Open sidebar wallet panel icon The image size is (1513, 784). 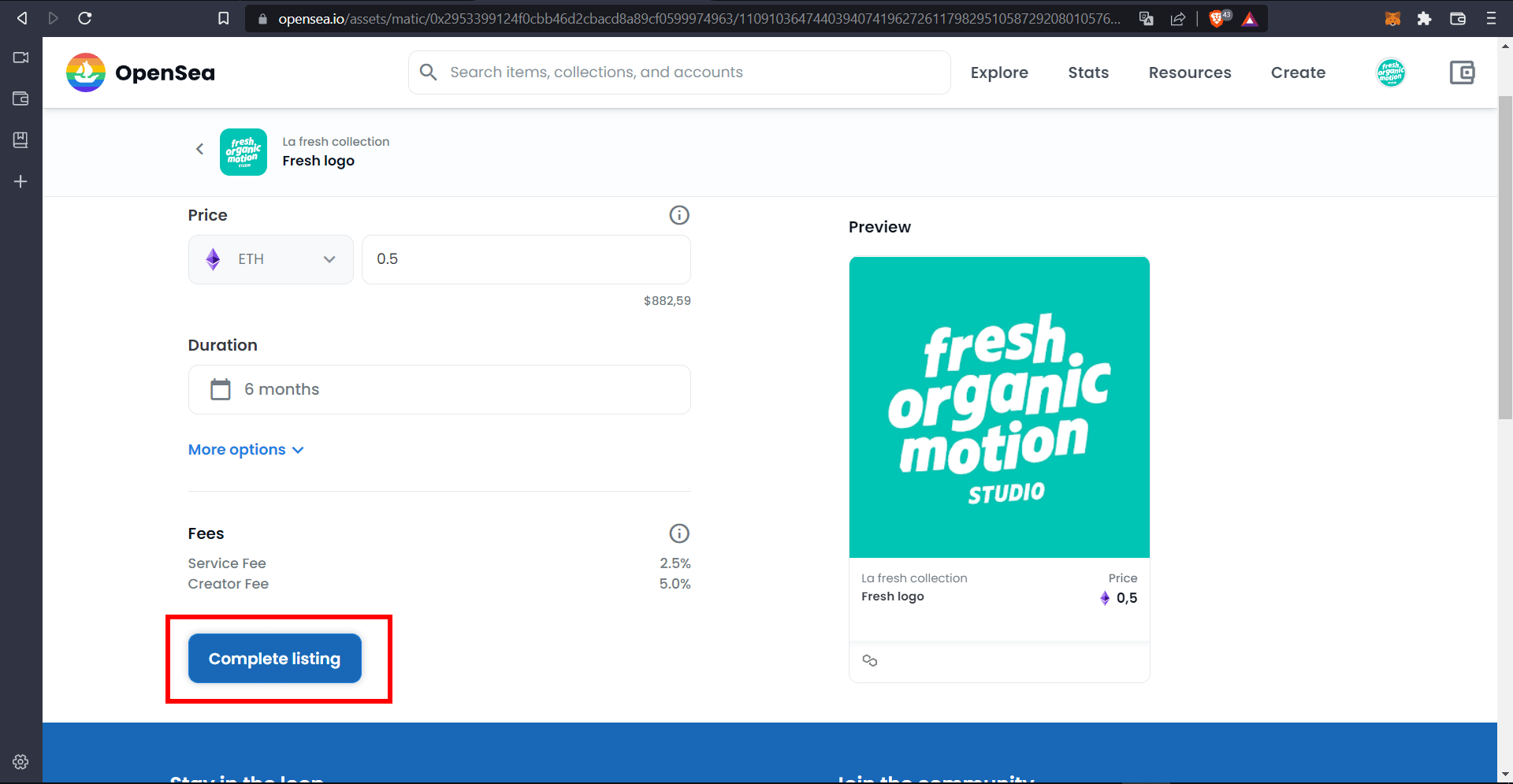20,98
